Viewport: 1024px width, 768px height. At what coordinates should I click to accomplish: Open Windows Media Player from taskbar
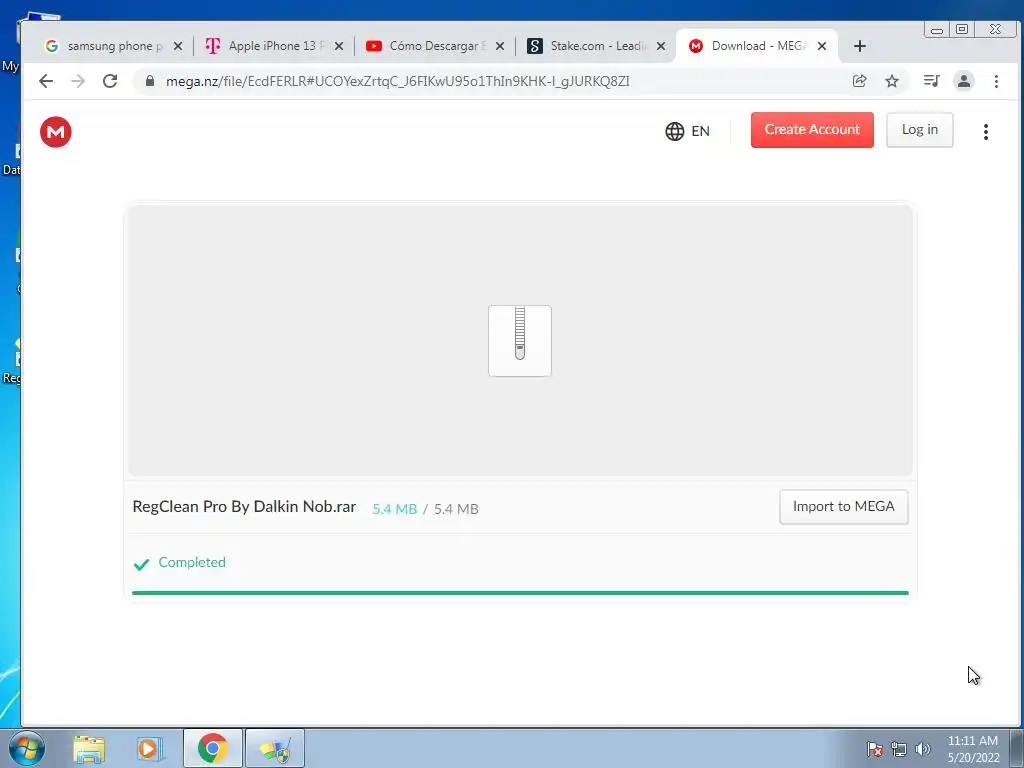[150, 749]
